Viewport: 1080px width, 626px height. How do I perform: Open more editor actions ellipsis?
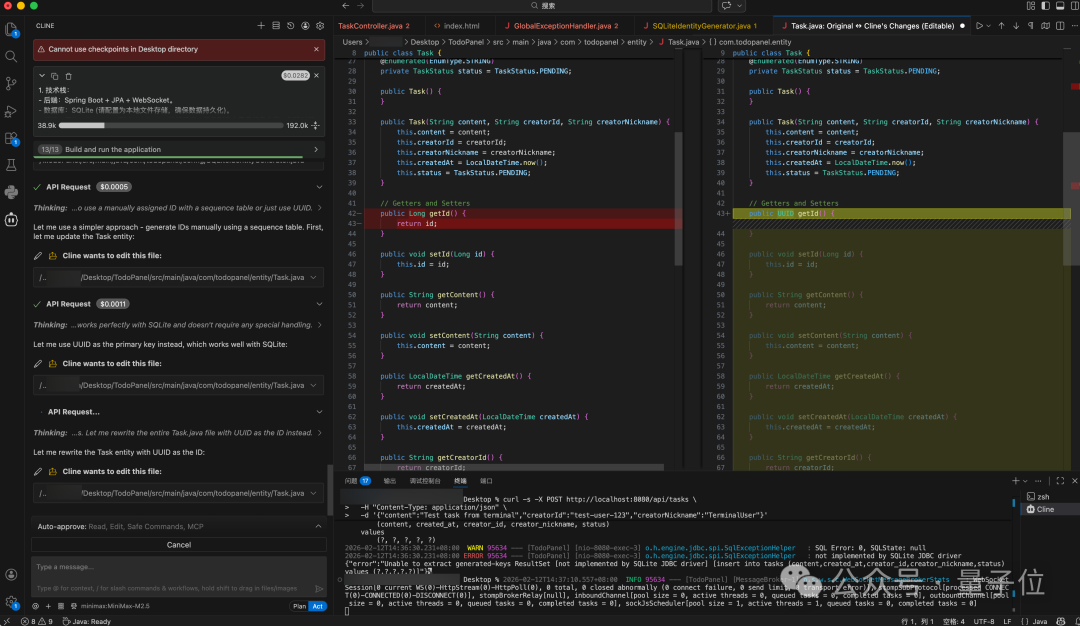[x=1074, y=25]
